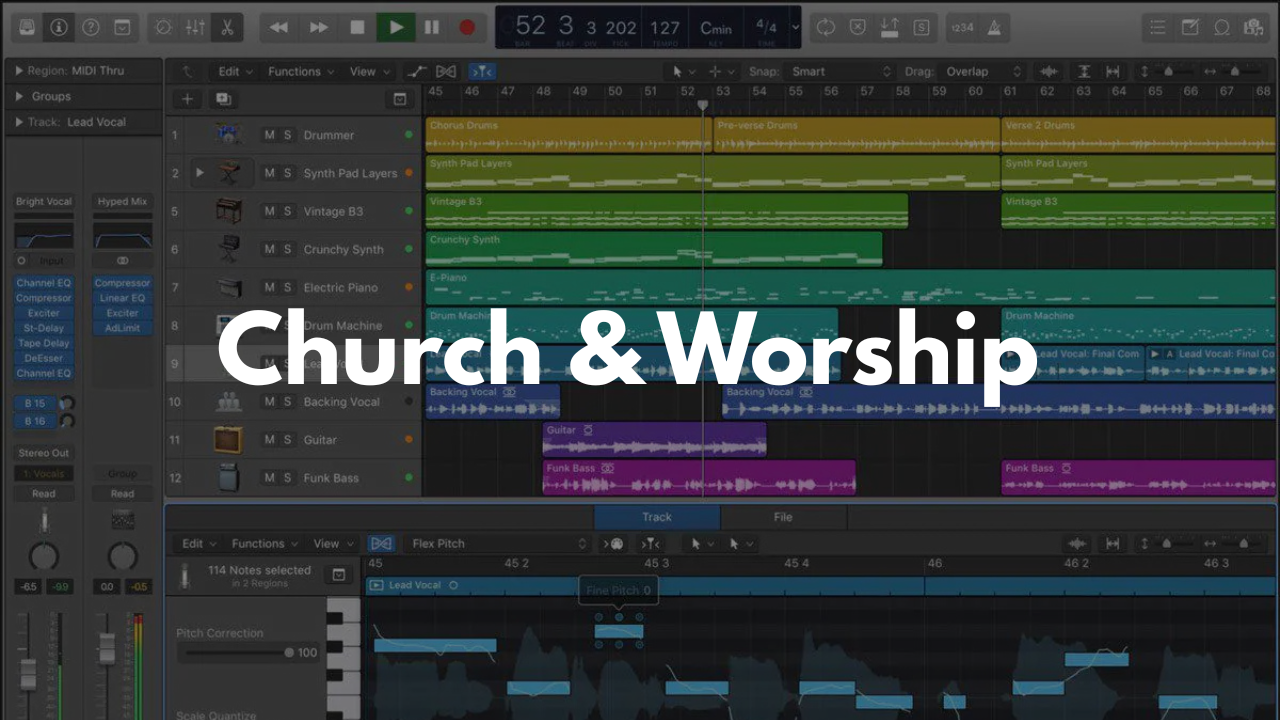Click the Fast Forward transport button

tap(318, 27)
